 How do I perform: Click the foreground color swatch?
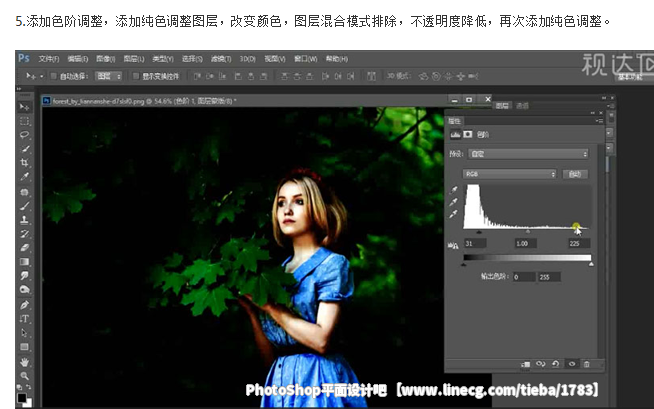coord(22,397)
